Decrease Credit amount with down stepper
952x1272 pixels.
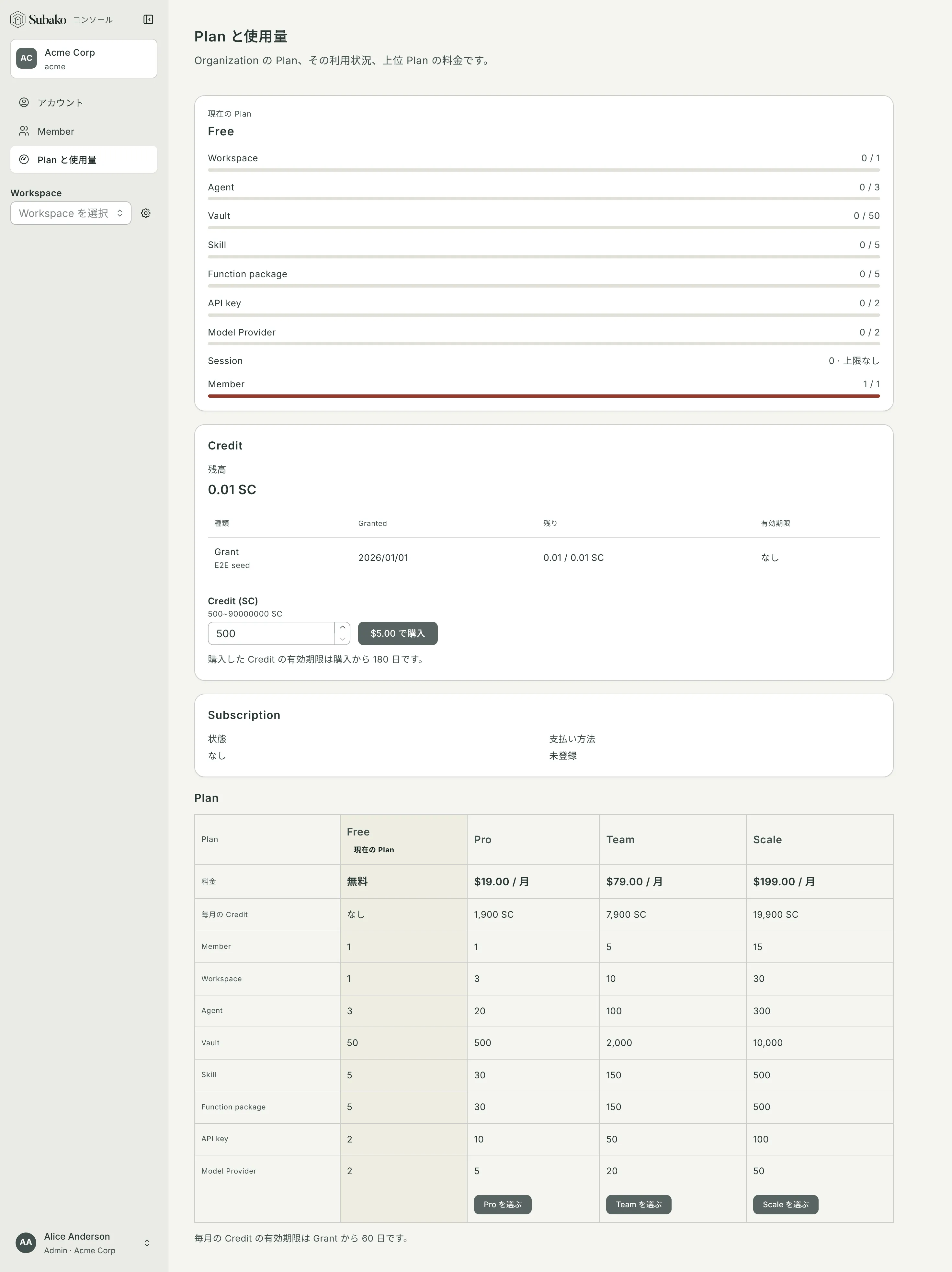point(343,639)
